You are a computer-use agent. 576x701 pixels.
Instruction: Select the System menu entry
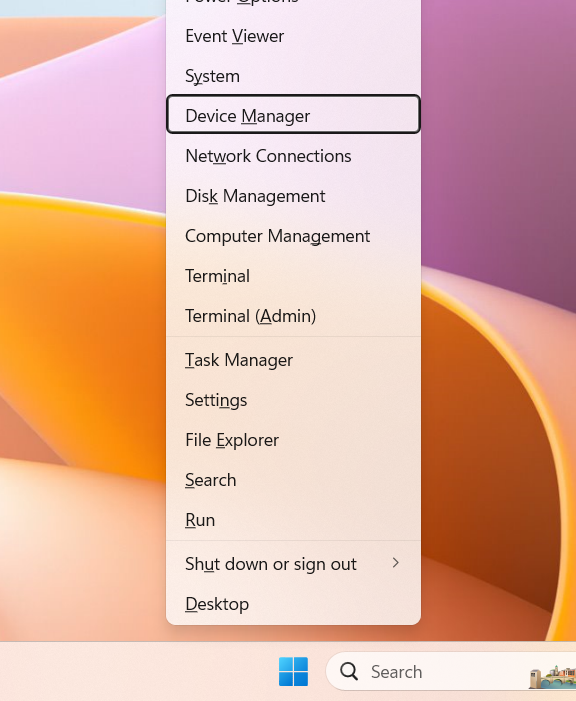coord(293,76)
